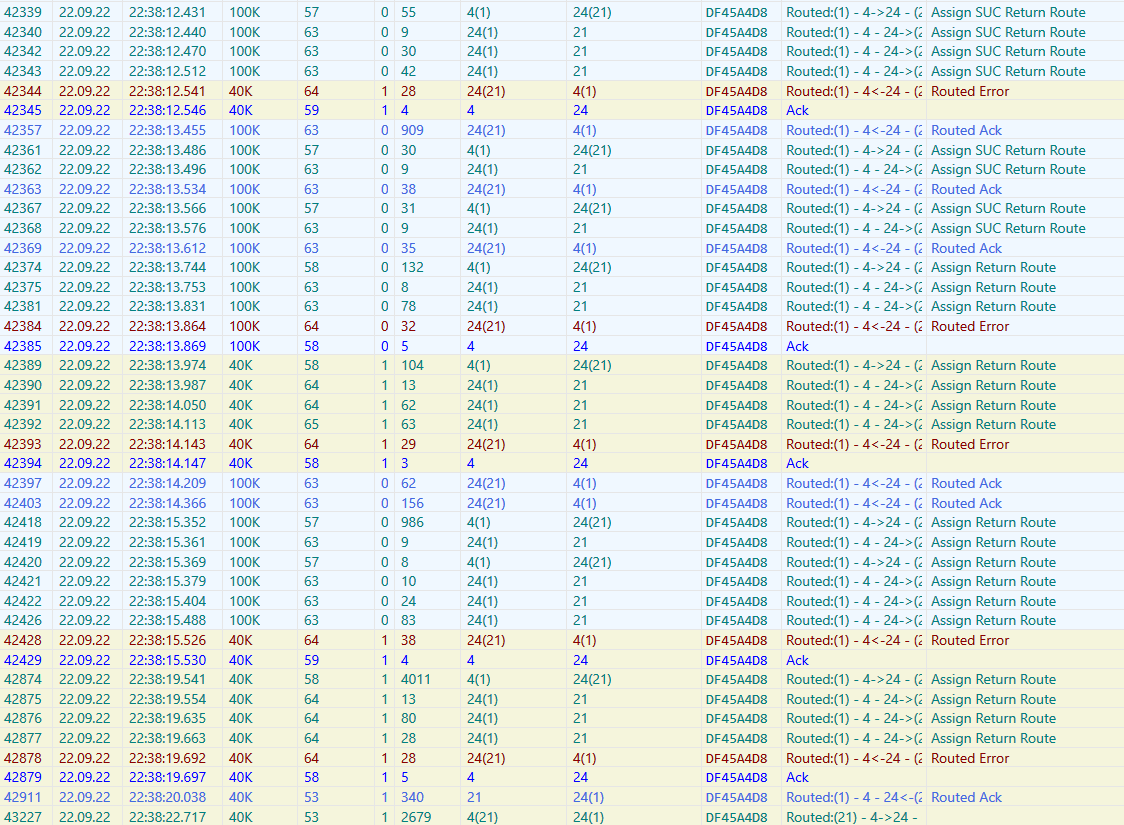Select row number 42368

coord(23,228)
